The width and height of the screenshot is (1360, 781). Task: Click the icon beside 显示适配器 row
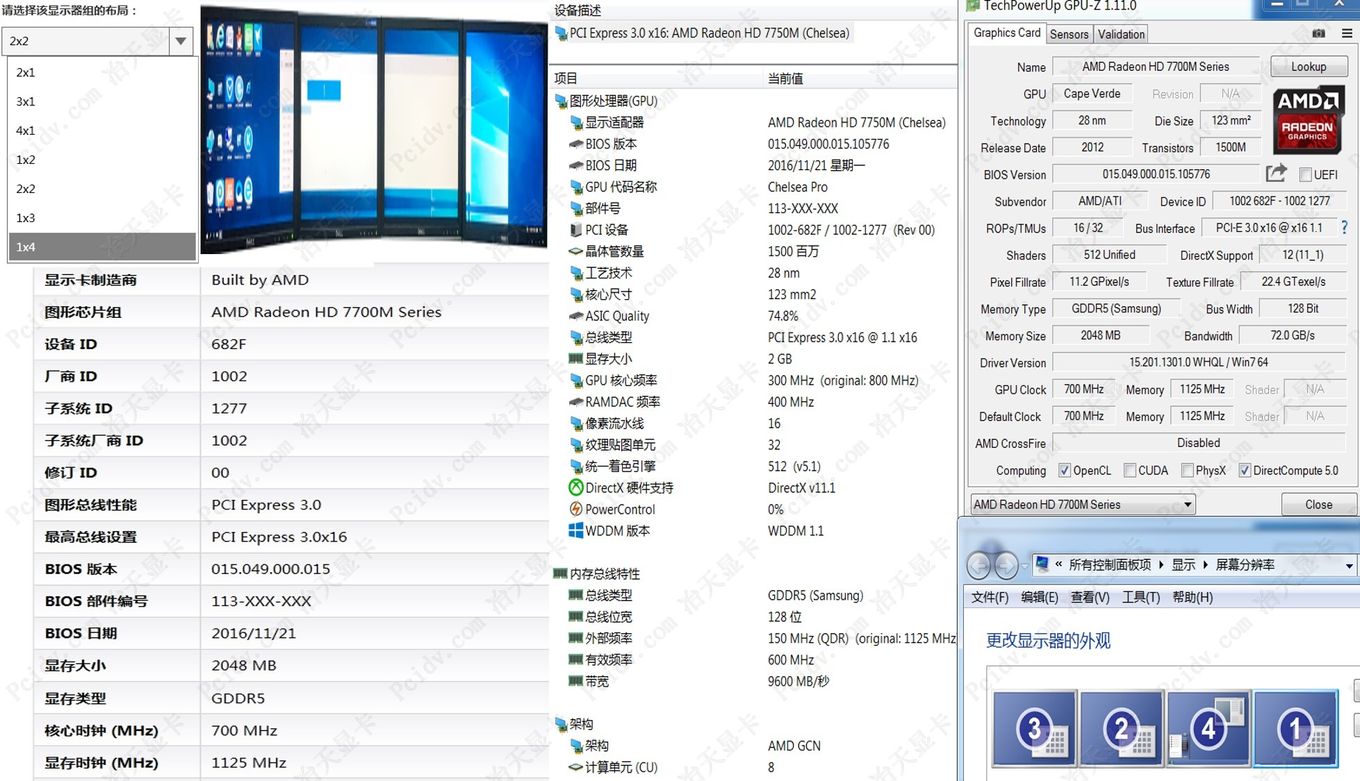(576, 122)
